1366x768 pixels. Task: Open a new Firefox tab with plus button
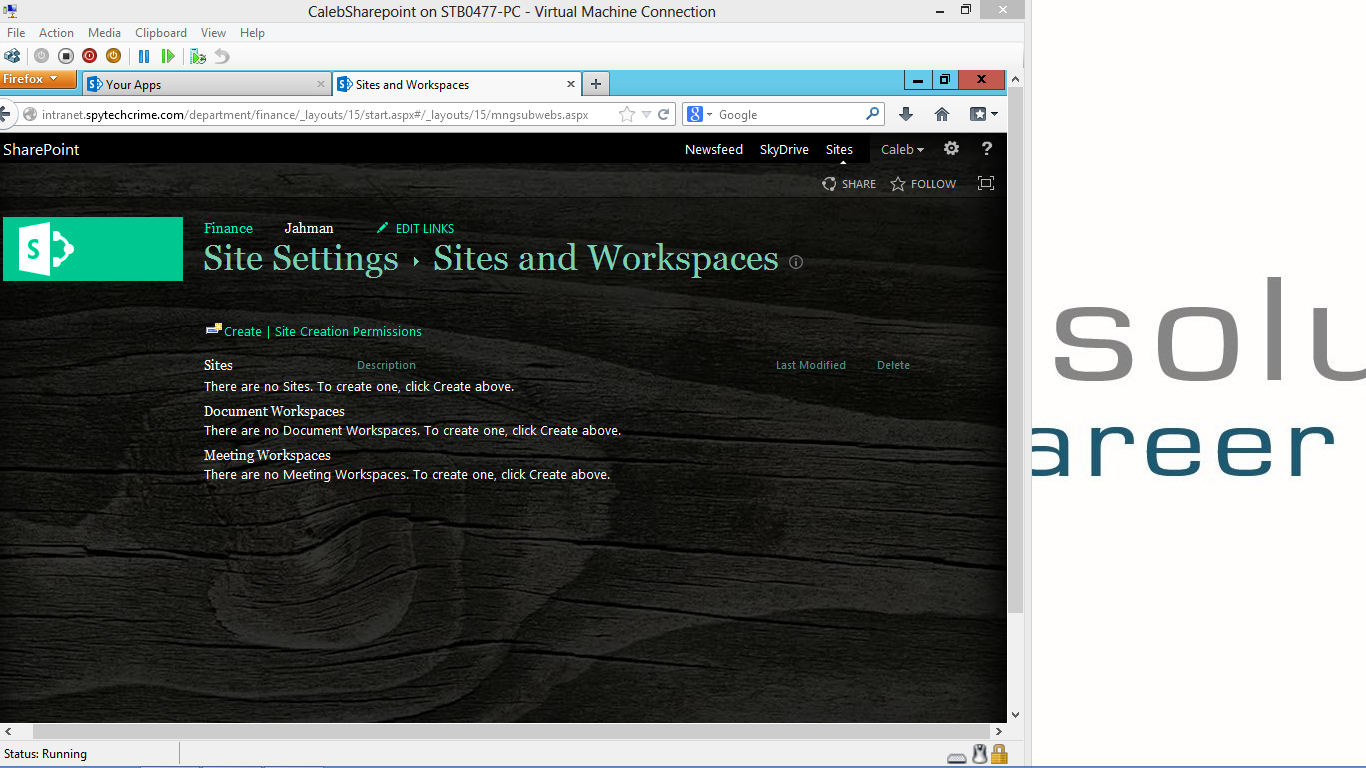(x=596, y=84)
